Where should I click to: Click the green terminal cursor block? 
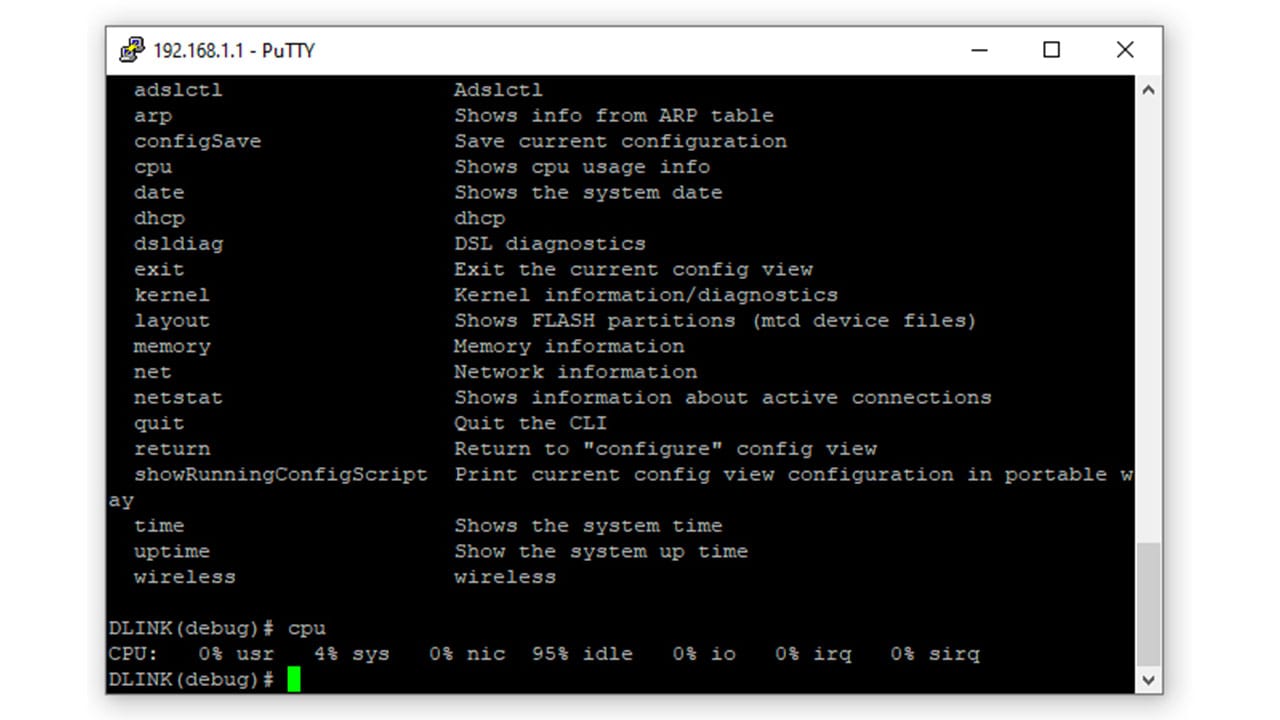294,680
